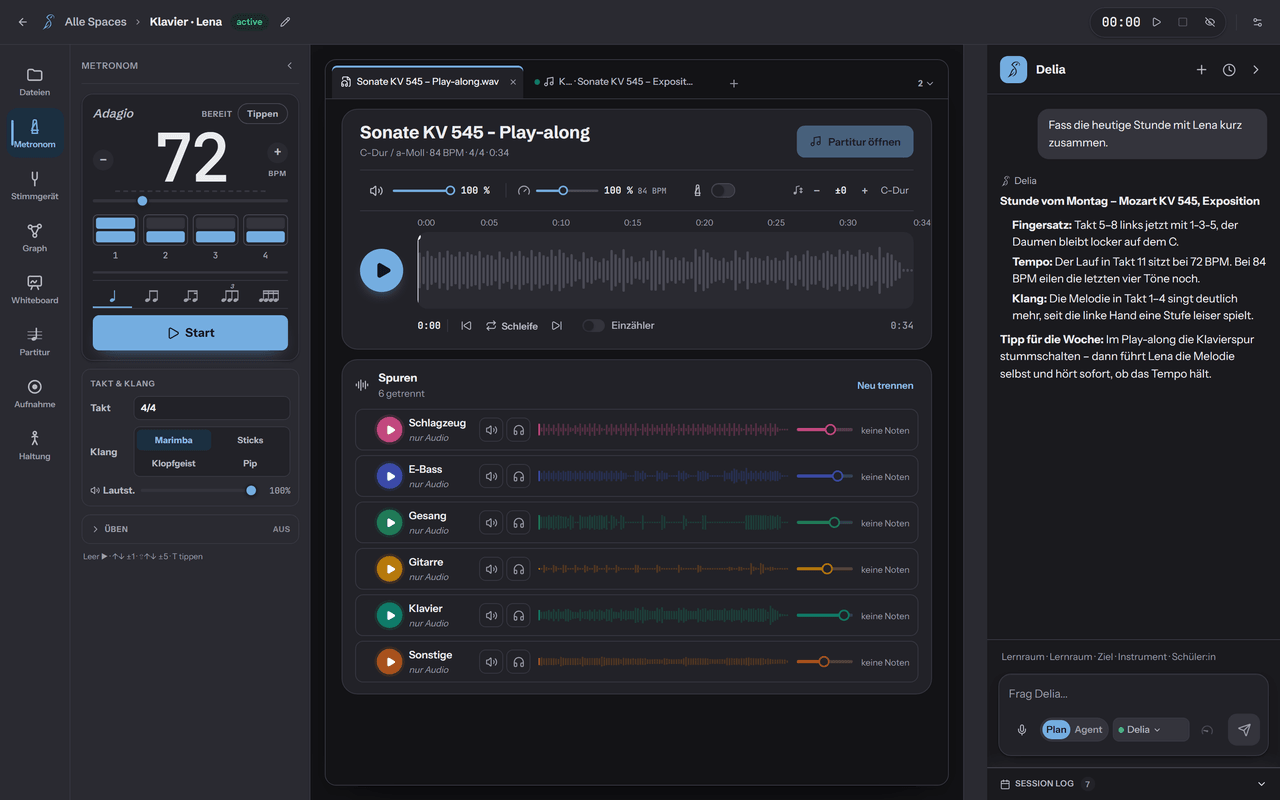Toggle metronome beat 1 accent
This screenshot has width=1280, height=800.
point(115,229)
